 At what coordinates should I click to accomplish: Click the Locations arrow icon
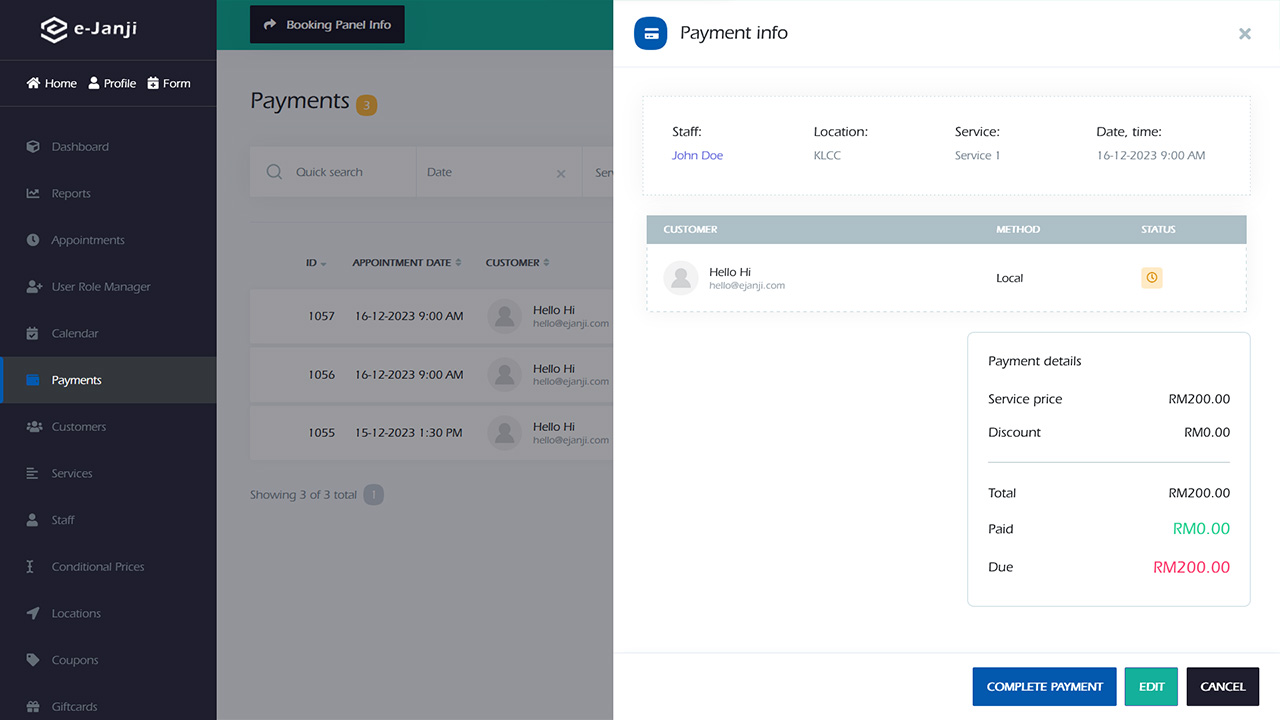[x=33, y=613]
